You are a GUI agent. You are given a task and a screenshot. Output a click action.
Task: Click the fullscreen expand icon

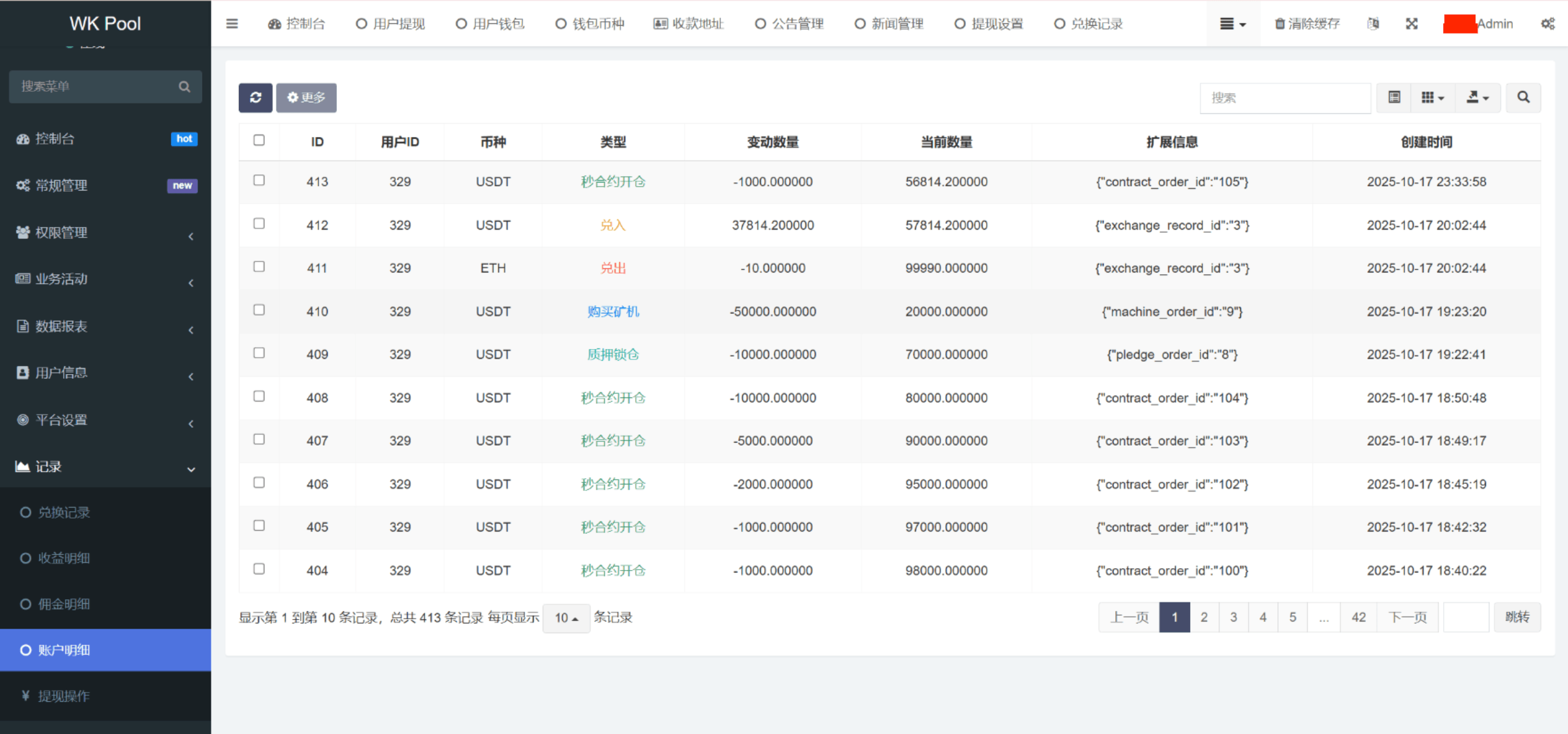click(x=1411, y=24)
